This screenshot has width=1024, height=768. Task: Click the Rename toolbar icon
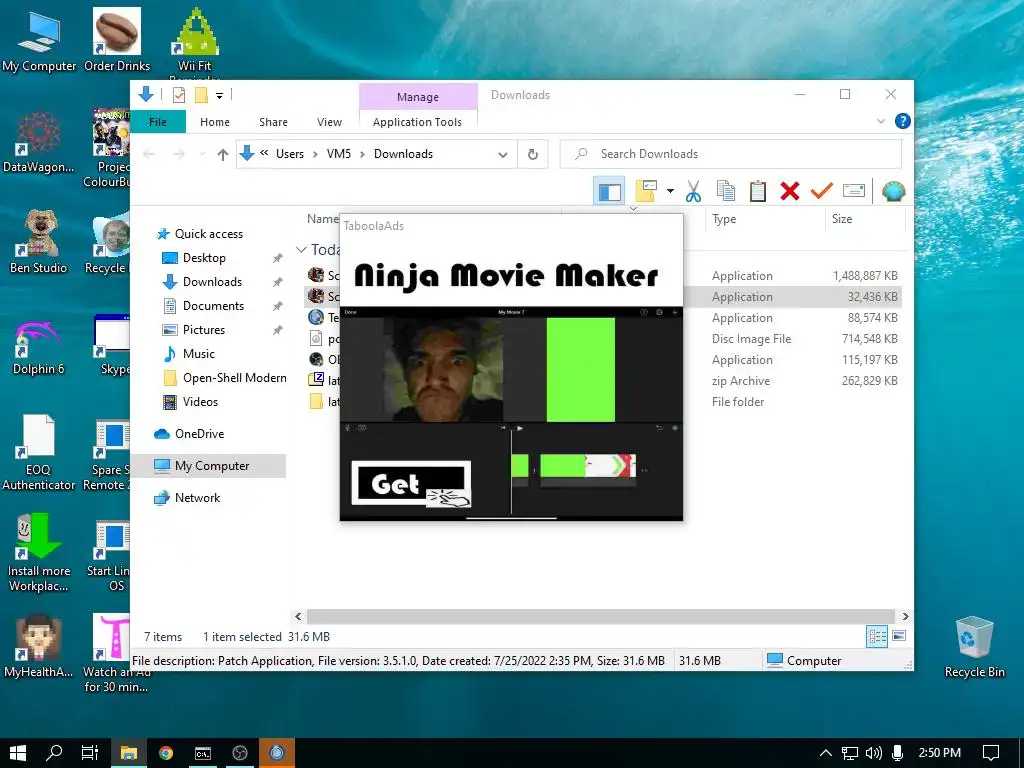(x=854, y=191)
